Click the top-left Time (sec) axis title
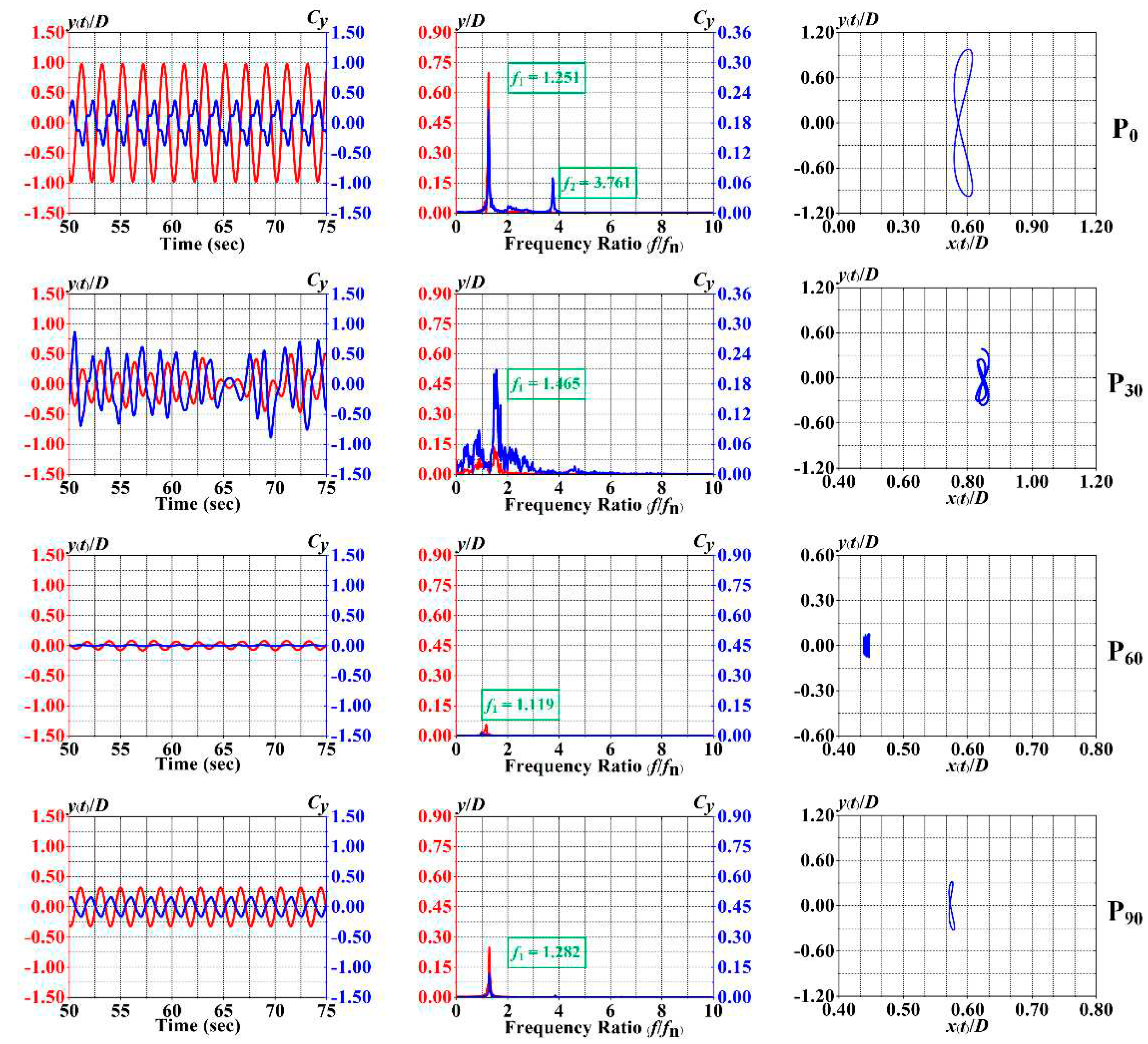 [203, 244]
